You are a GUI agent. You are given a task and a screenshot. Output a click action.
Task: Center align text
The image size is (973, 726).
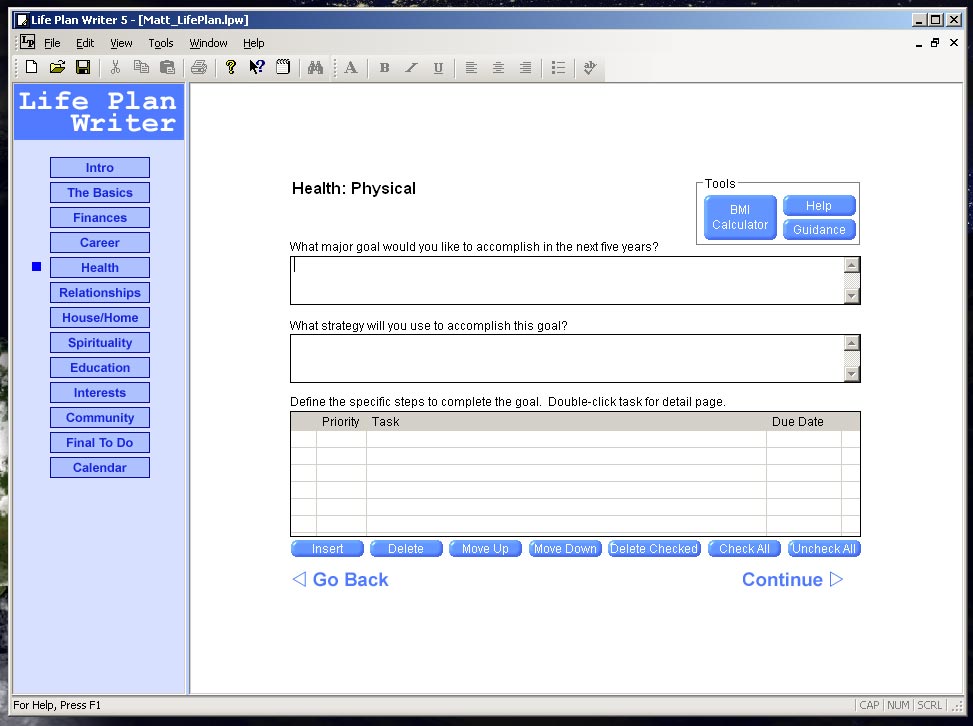click(498, 68)
